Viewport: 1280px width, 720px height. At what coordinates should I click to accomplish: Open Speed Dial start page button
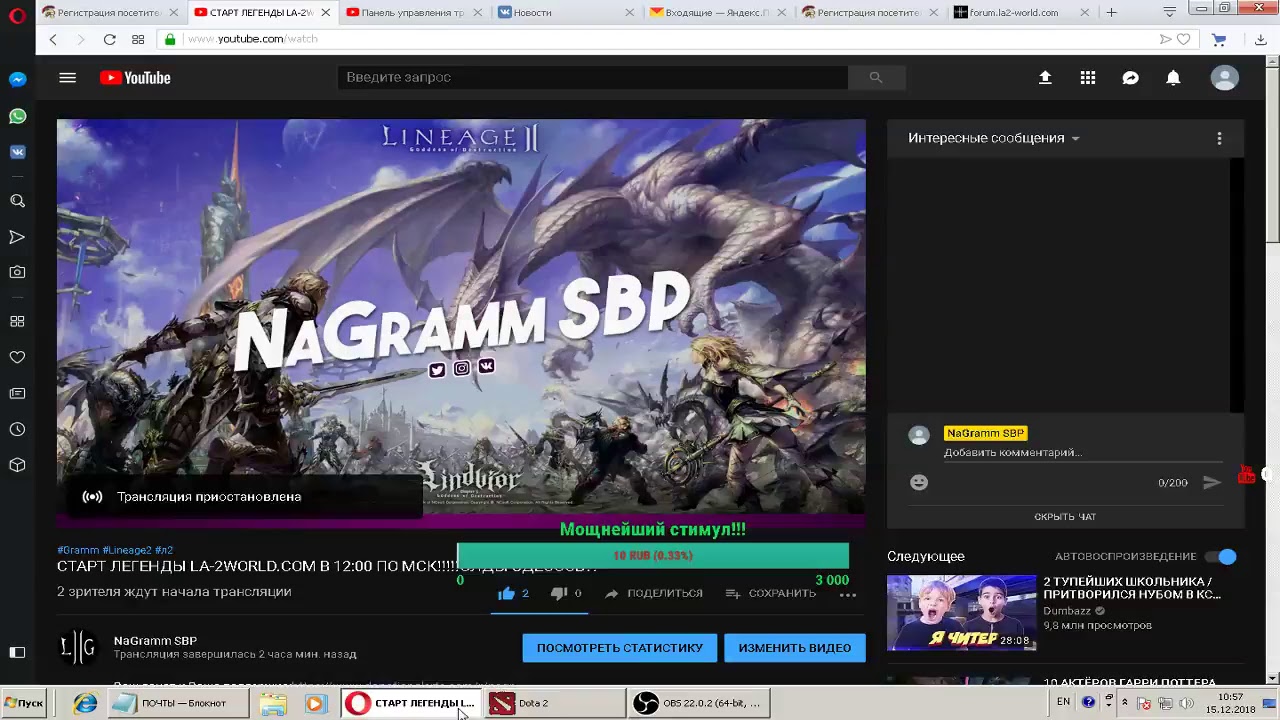pyautogui.click(x=138, y=39)
